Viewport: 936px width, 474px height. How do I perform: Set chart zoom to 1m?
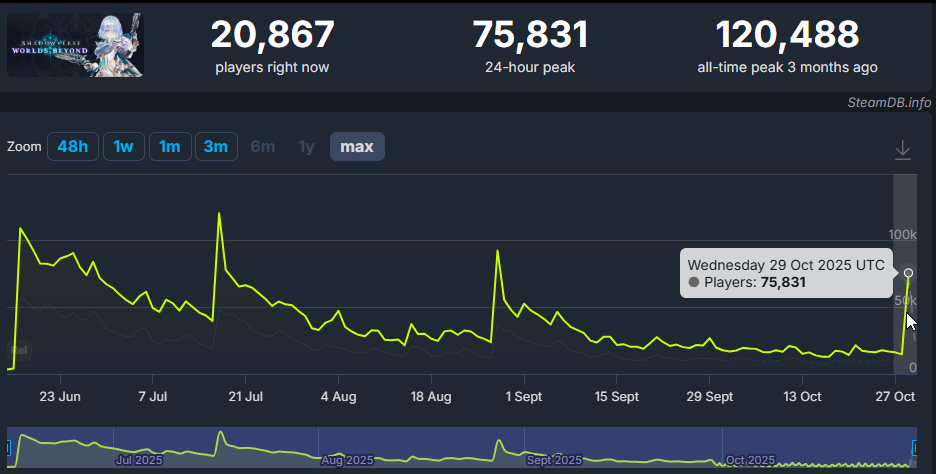170,146
